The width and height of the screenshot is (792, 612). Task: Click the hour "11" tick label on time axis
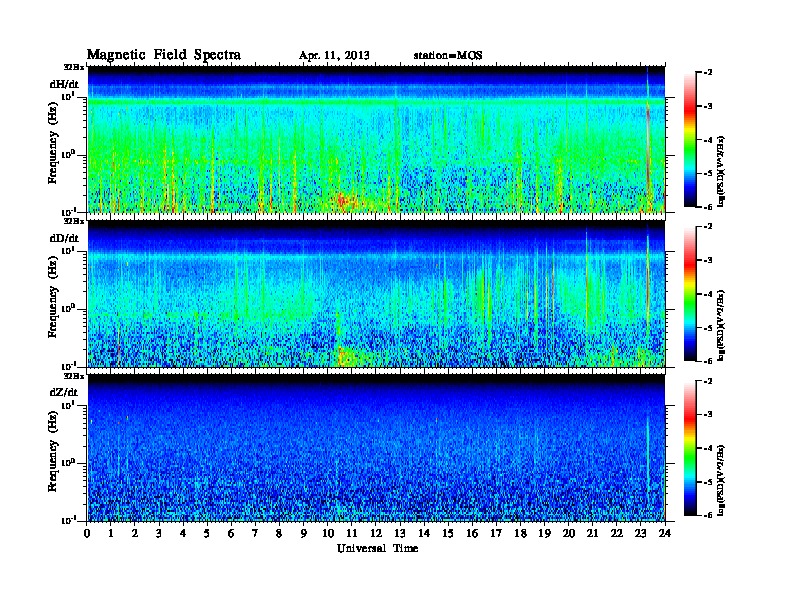pyautogui.click(x=352, y=533)
